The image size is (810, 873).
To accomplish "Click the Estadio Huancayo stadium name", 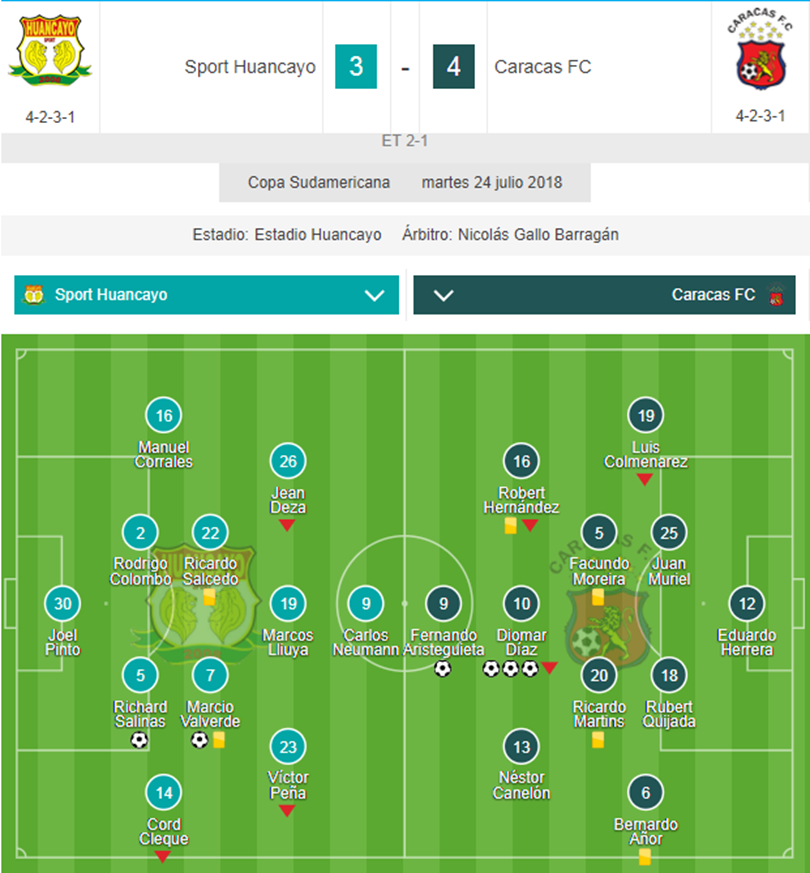I will [318, 234].
